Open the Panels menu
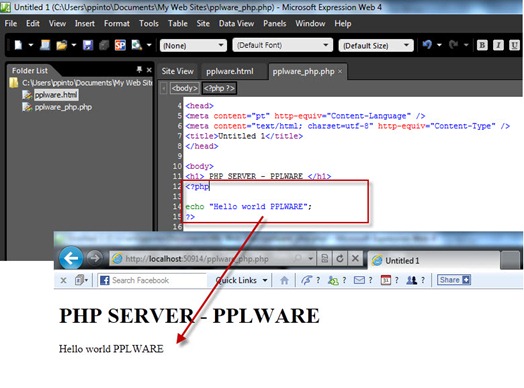 [274, 23]
